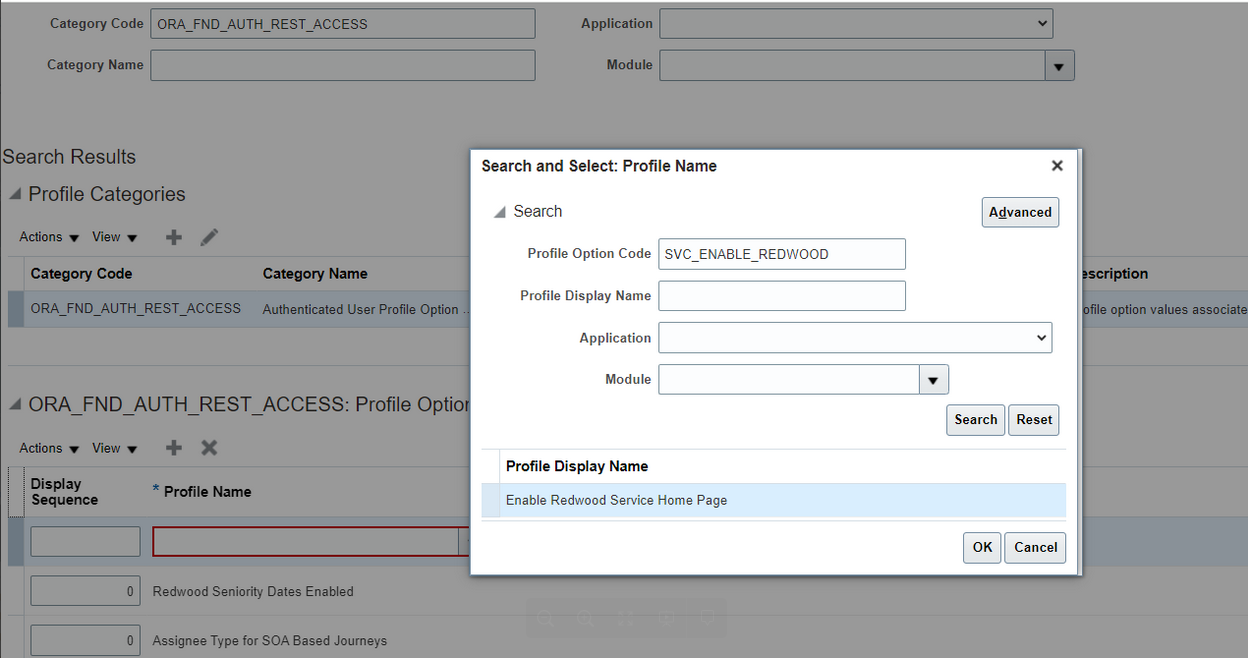Open Module dropdown arrow in page search
1248x658 pixels.
tap(1059, 66)
